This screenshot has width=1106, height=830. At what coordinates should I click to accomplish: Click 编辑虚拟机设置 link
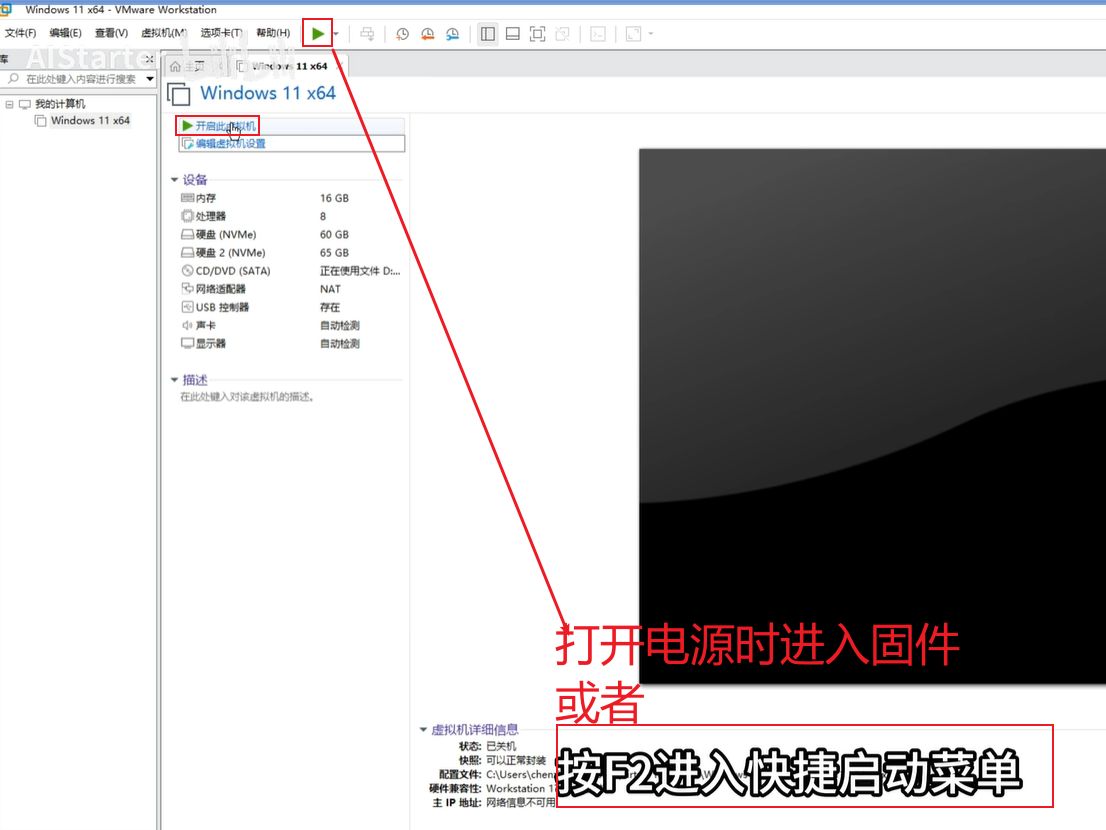230,144
